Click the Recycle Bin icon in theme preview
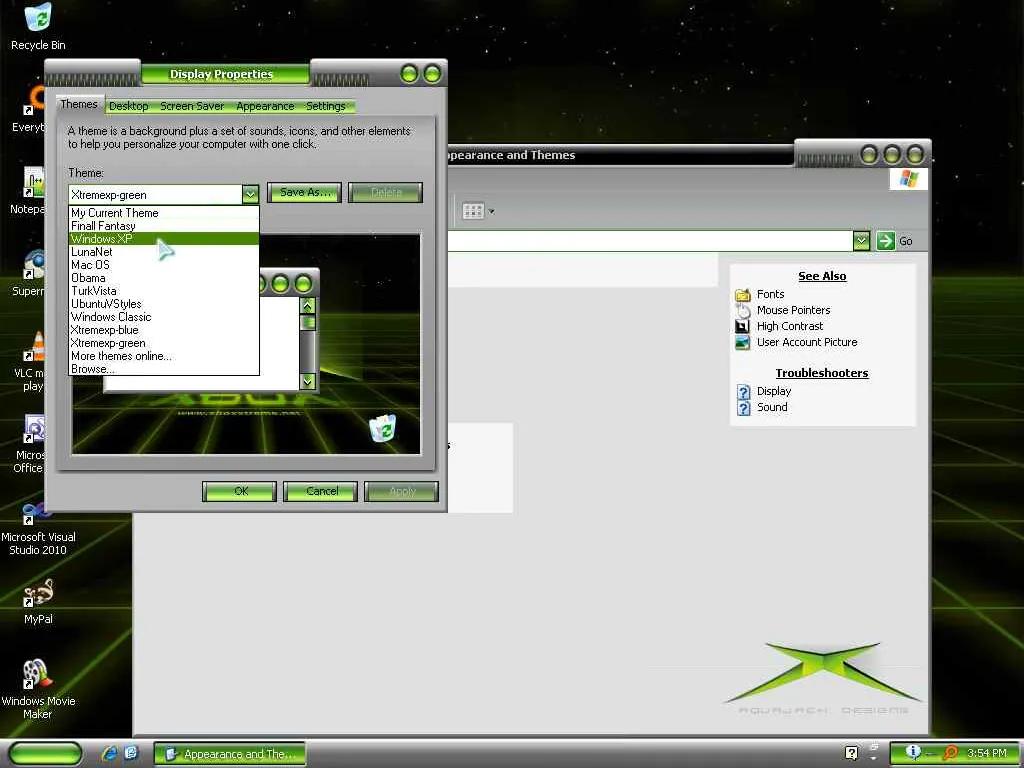 (x=382, y=428)
